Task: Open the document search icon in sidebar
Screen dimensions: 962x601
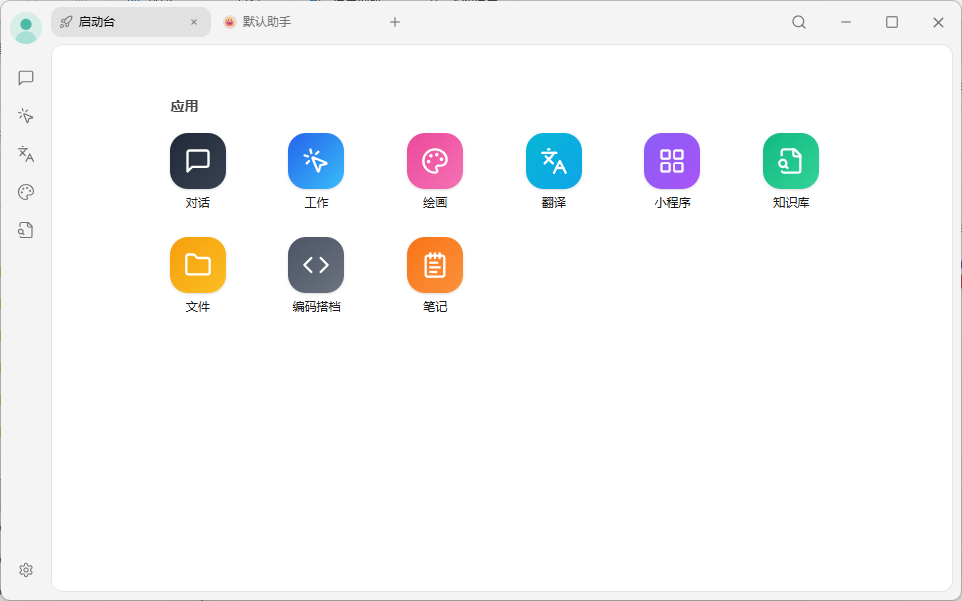Action: click(26, 230)
